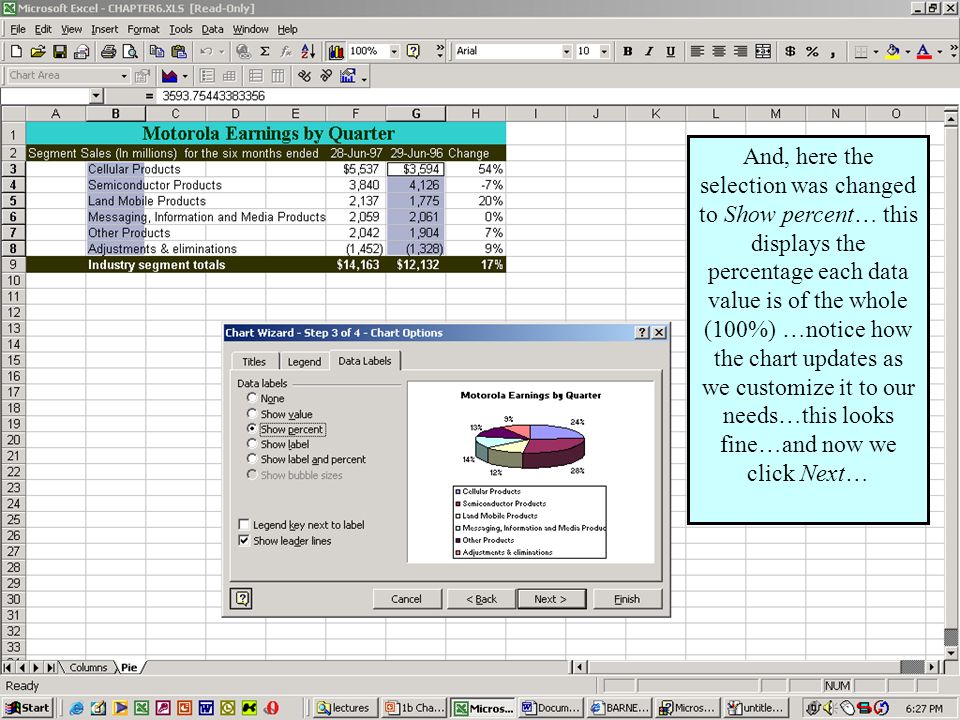Click Finish in Chart Wizard
Screen dimensions: 960x720
626,599
